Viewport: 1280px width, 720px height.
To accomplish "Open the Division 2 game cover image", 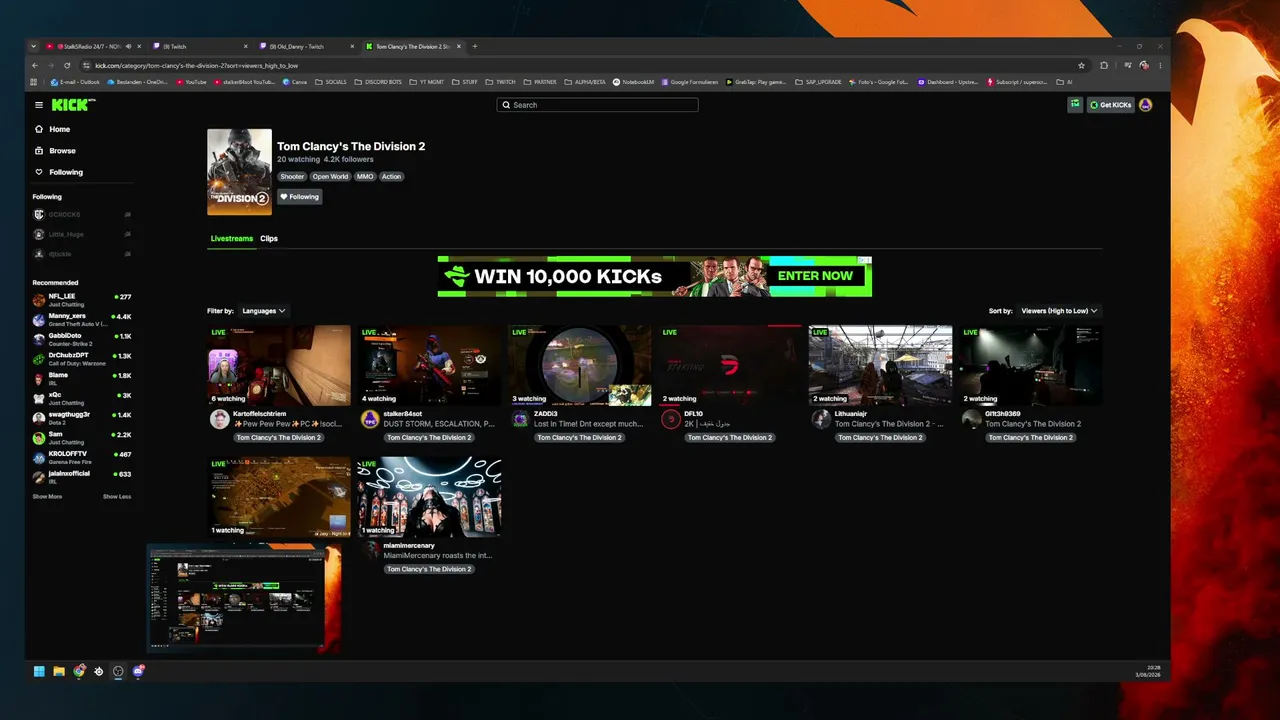I will click(x=239, y=172).
